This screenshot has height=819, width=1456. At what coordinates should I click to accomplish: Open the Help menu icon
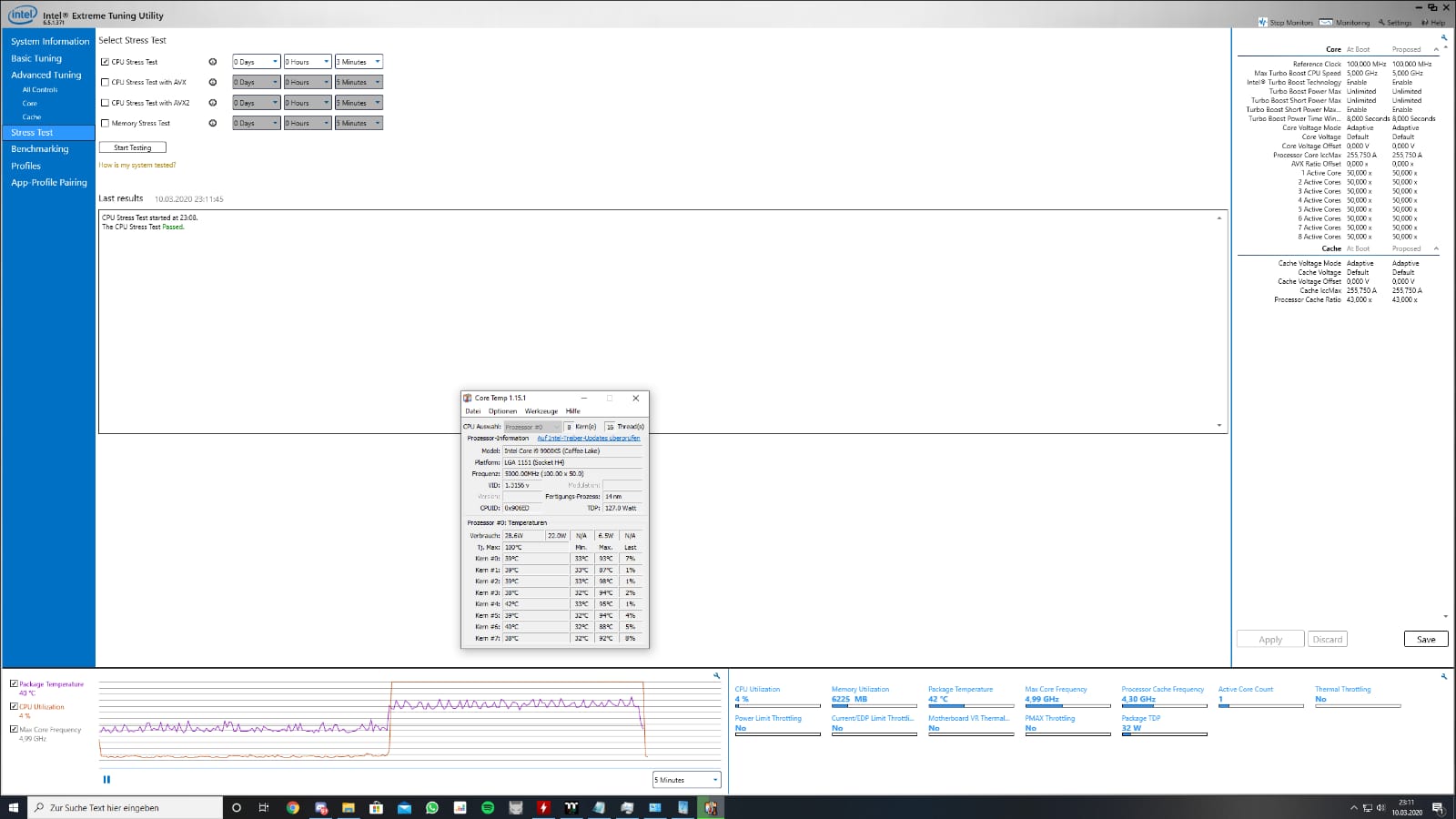pyautogui.click(x=1425, y=23)
